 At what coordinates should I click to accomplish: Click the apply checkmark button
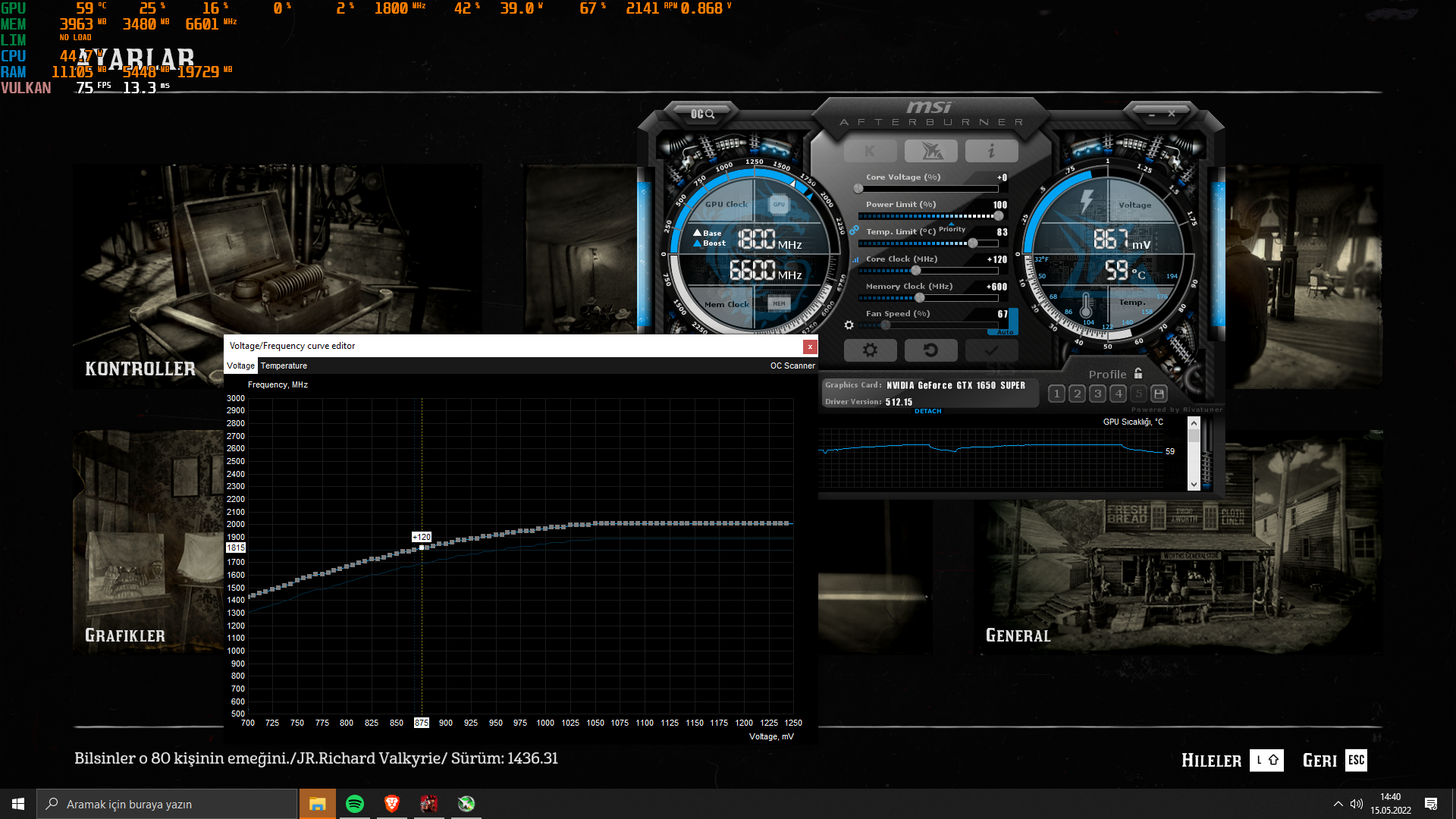991,350
